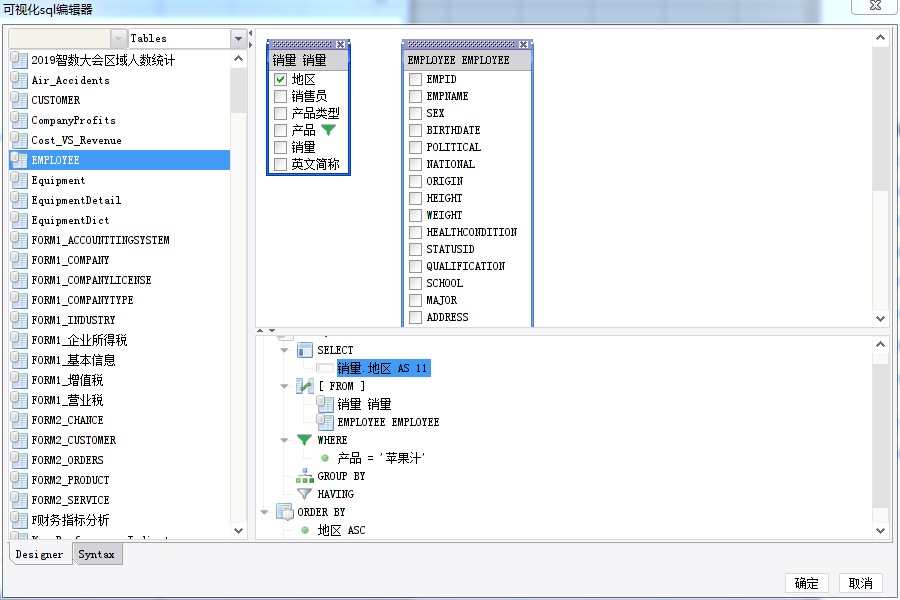Close the EMPLOYEE table box

point(523,44)
